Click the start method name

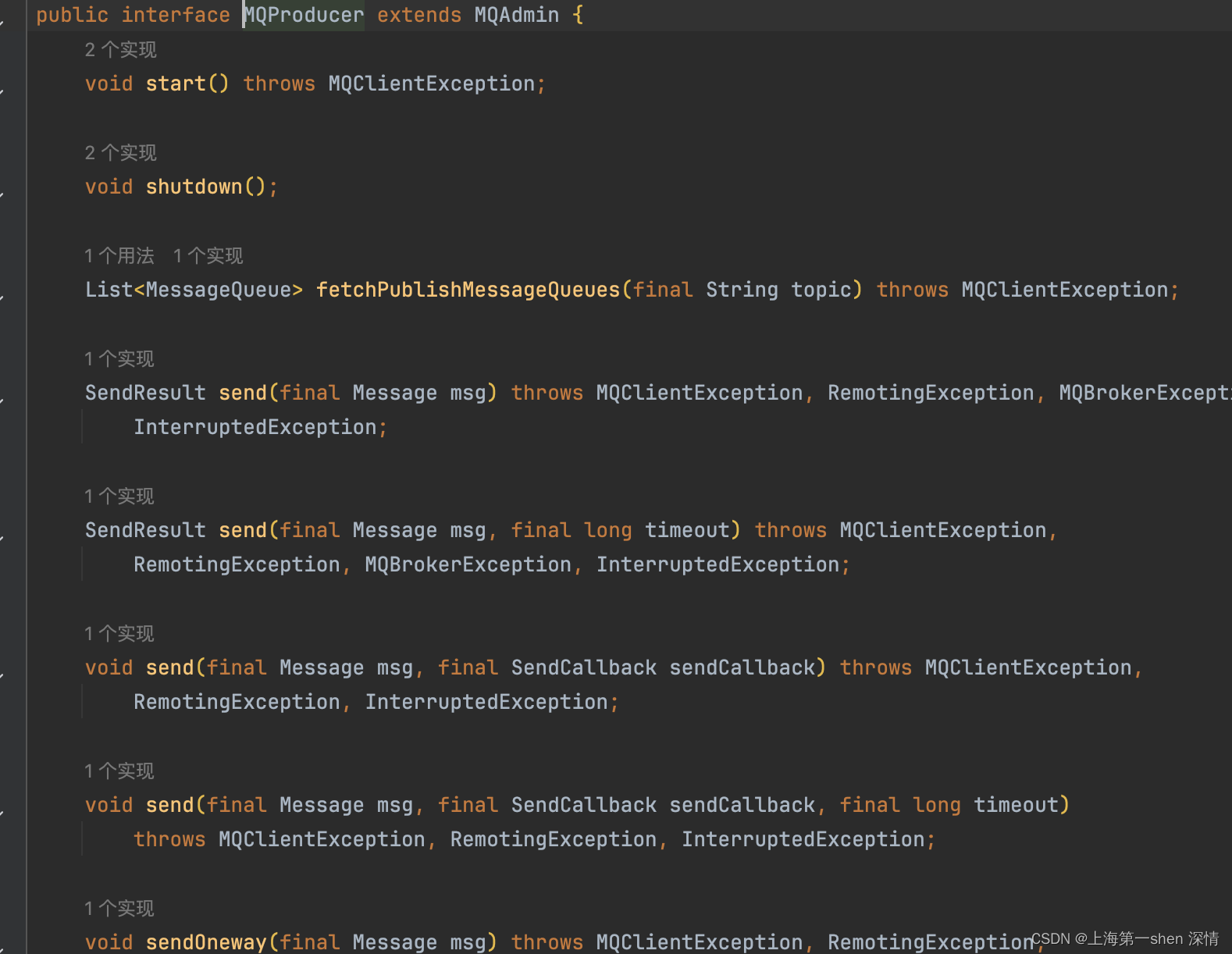[x=176, y=84]
